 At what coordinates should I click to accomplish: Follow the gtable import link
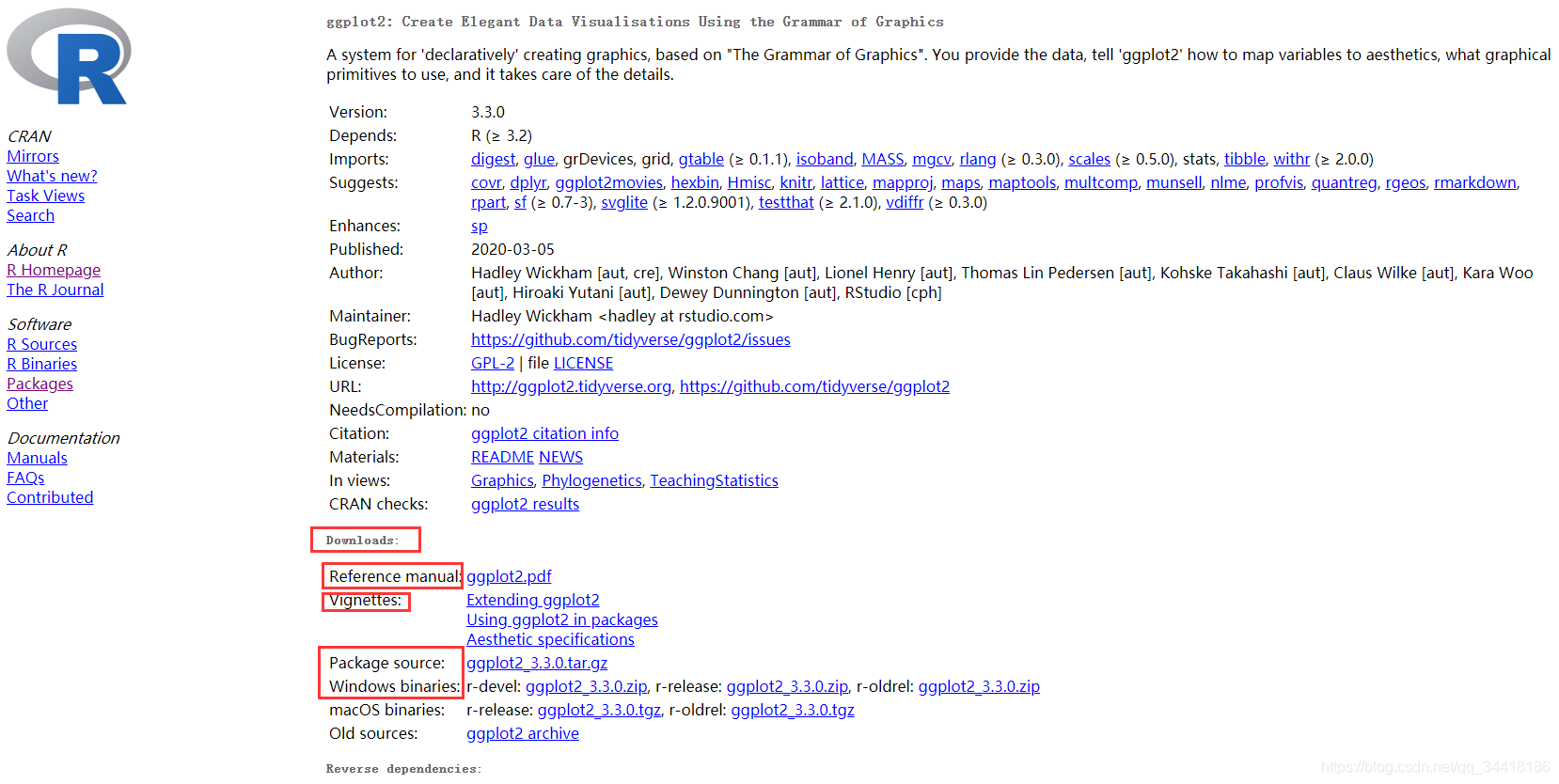tap(701, 159)
